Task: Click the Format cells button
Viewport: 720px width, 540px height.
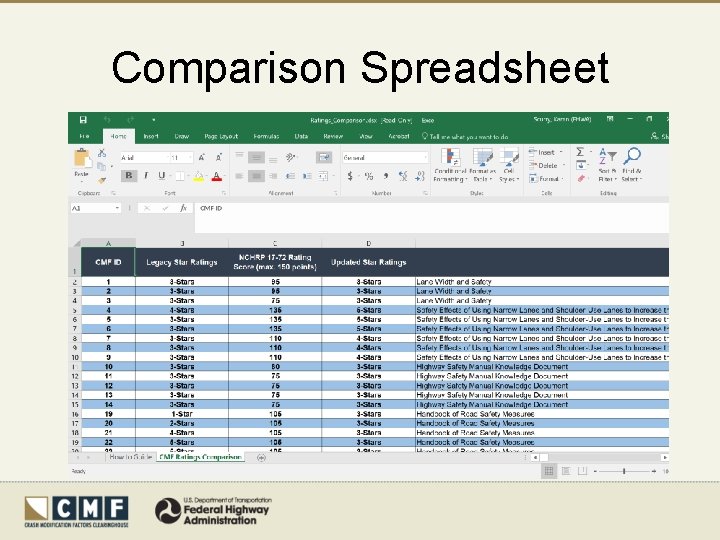Action: [546, 179]
